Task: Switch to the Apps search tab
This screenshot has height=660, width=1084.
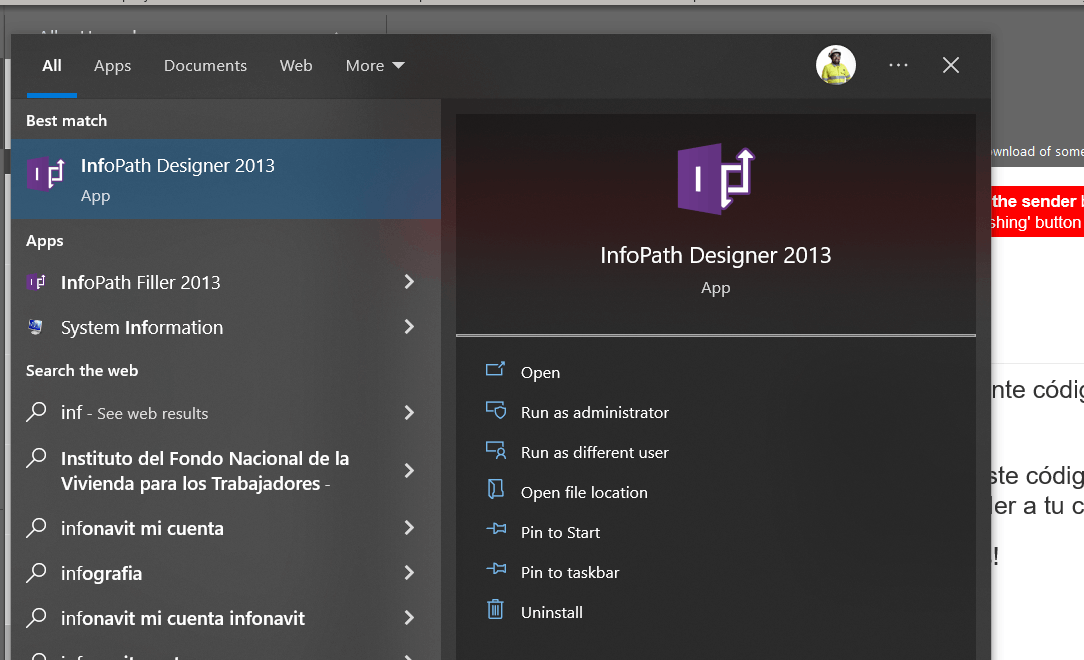Action: pyautogui.click(x=113, y=66)
